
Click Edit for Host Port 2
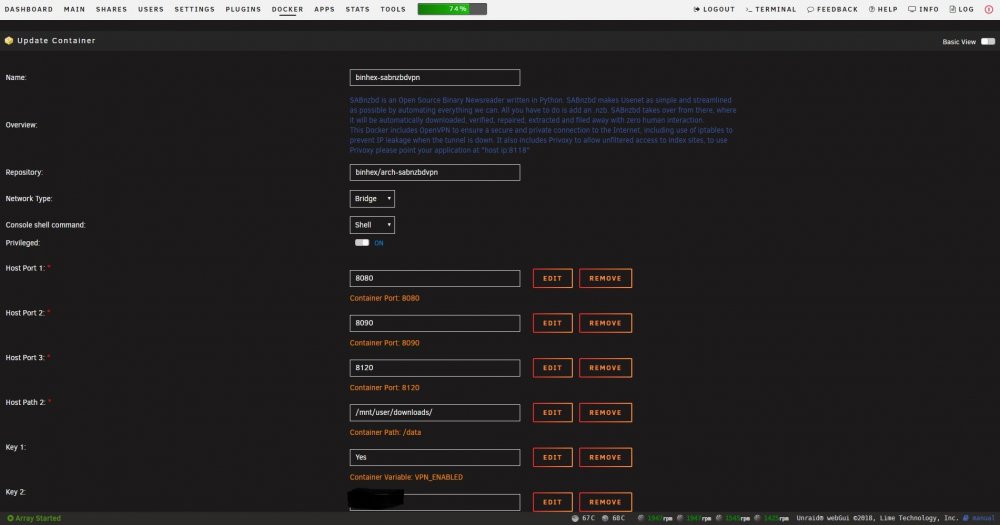click(552, 323)
